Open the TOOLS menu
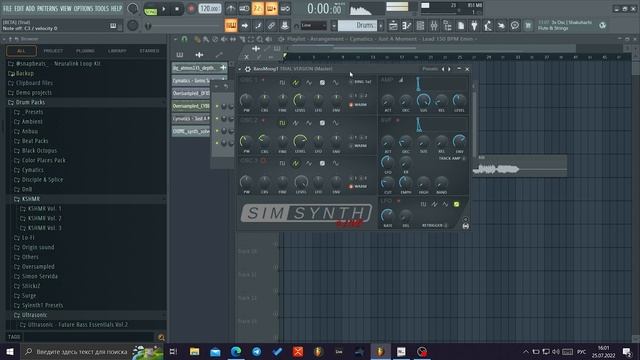Screen dimensions: 640x360 pos(102,8)
